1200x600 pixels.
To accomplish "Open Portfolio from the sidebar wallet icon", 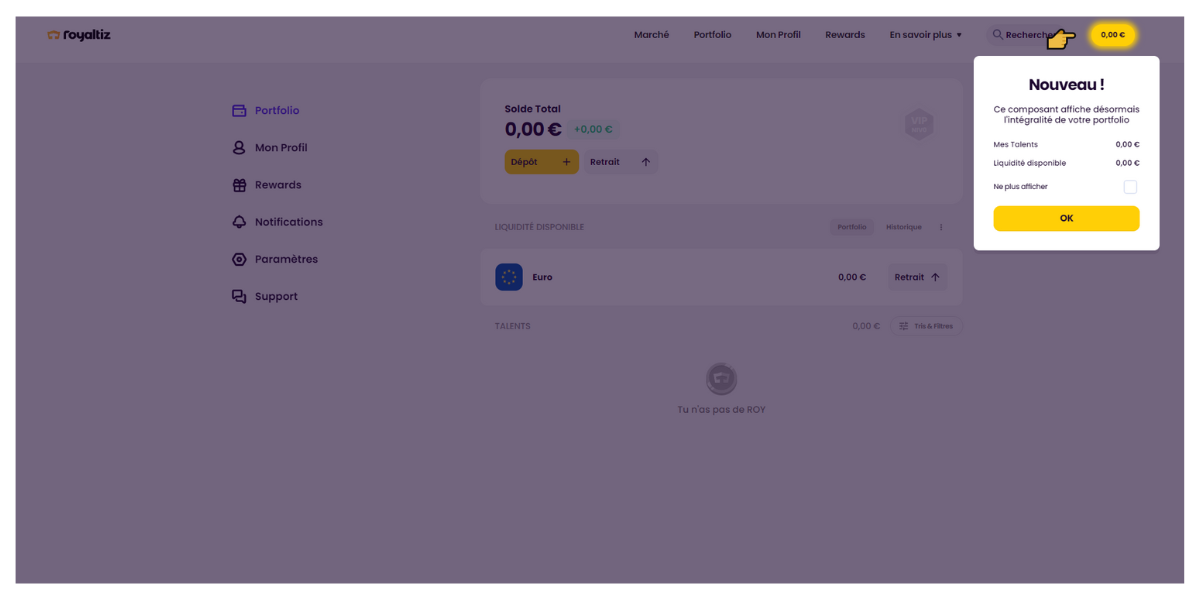I will tap(239, 111).
